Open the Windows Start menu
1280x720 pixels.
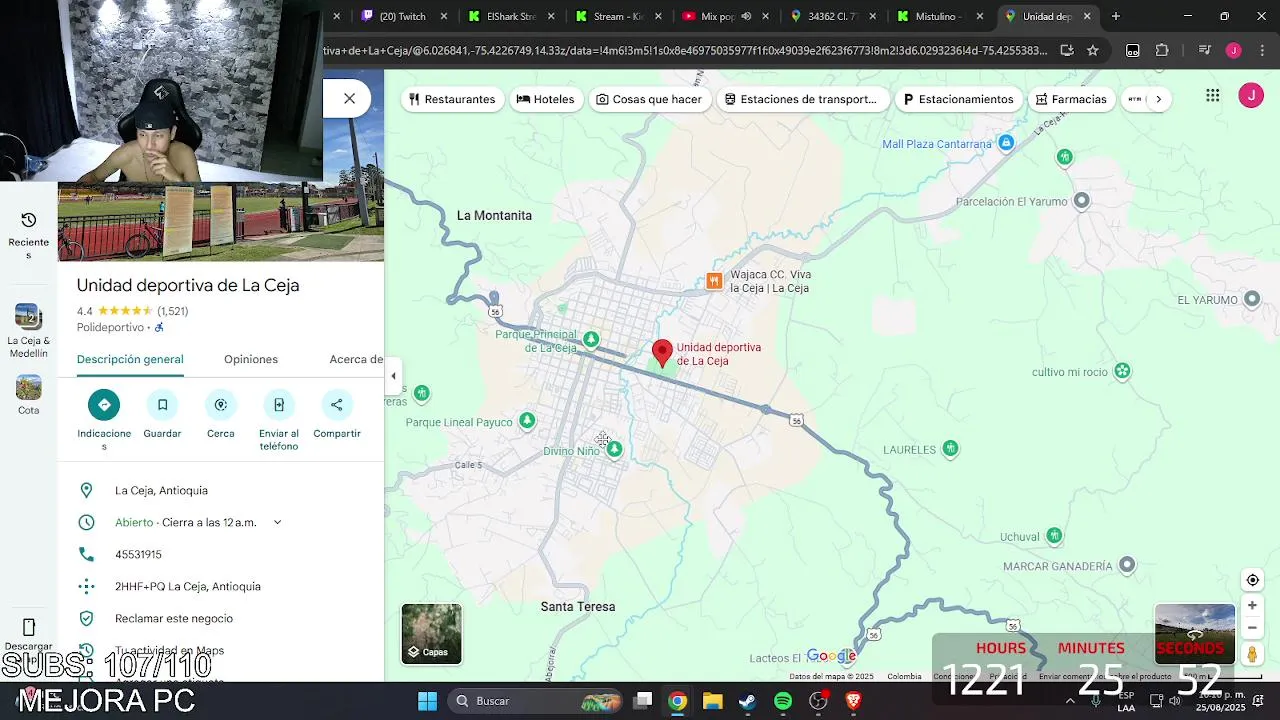(427, 701)
